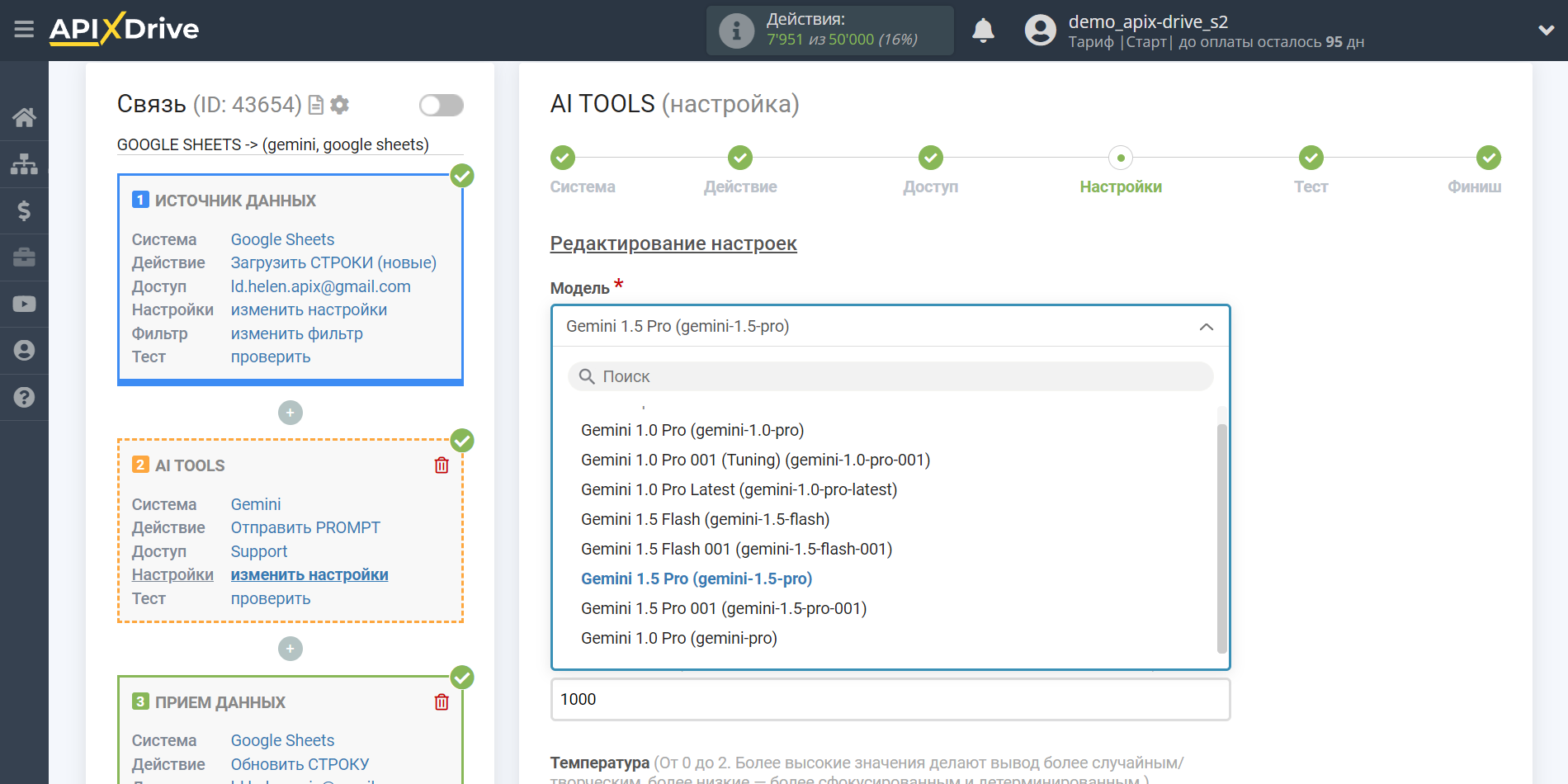Open the hamburger menu icon
This screenshot has height=784, width=1568.
click(24, 30)
